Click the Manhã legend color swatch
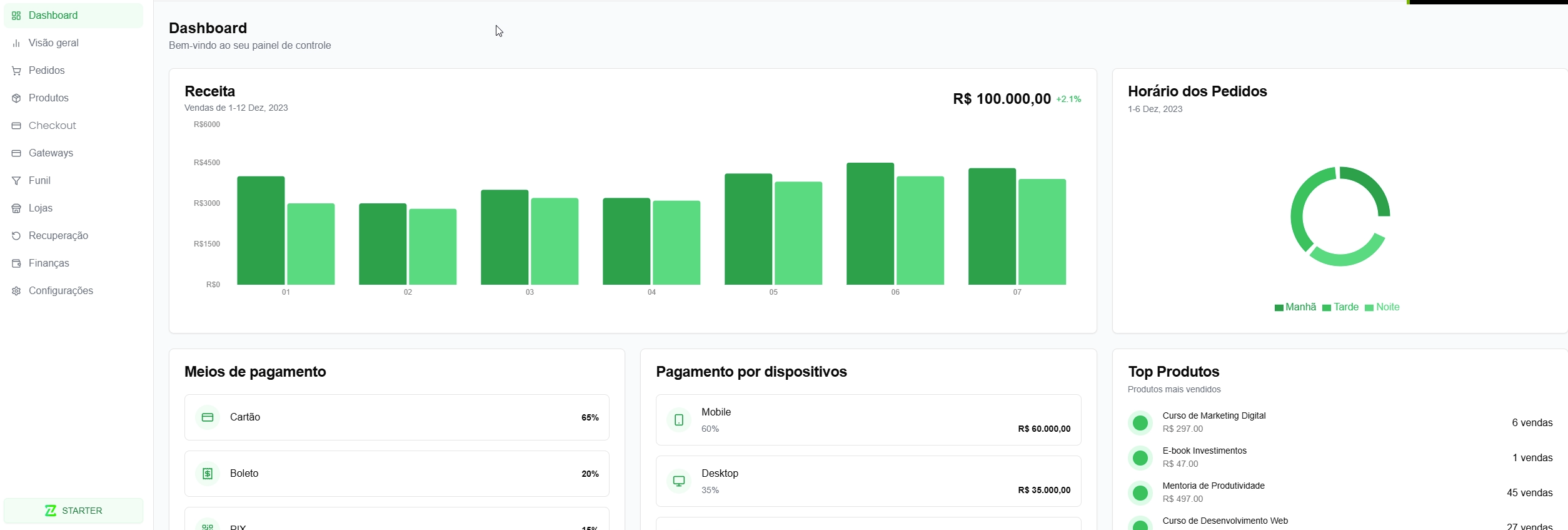This screenshot has height=530, width=1568. click(x=1279, y=308)
